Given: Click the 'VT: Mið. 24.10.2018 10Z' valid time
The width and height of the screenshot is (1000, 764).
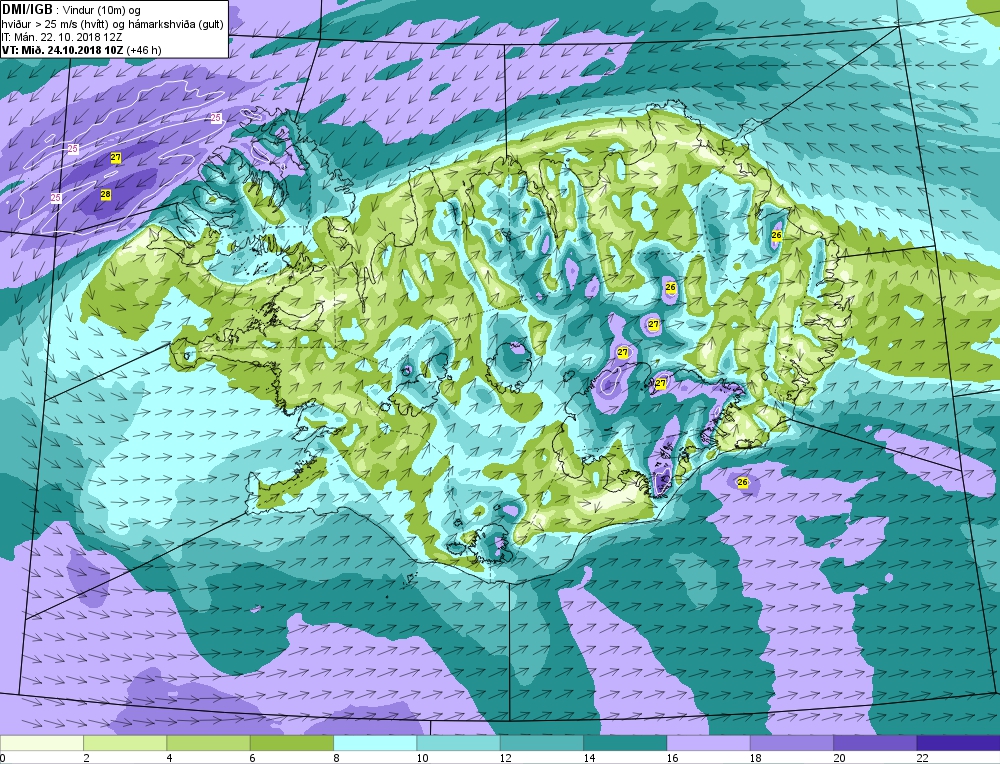Looking at the screenshot, I should (x=62, y=50).
